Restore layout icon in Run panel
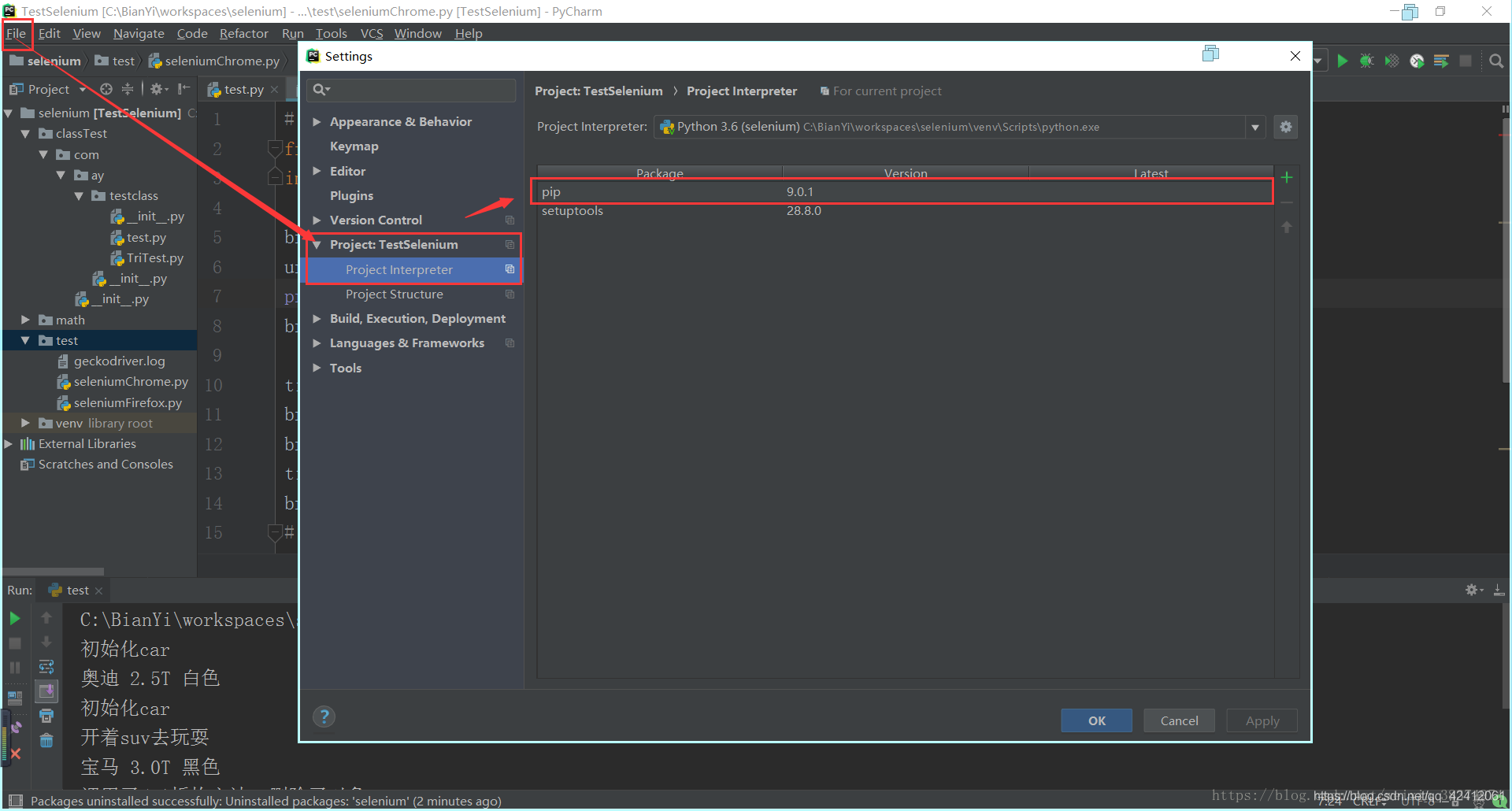Screen dimensions: 1512x811 [15, 698]
